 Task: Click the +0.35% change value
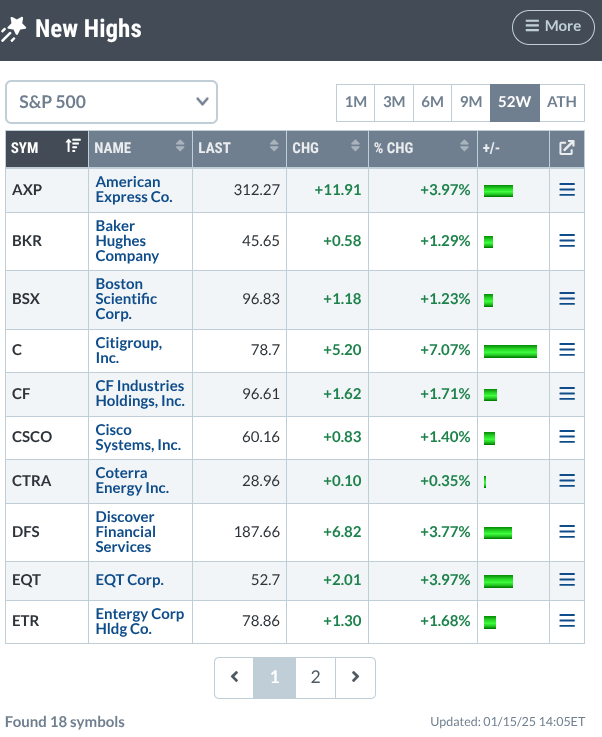[445, 481]
